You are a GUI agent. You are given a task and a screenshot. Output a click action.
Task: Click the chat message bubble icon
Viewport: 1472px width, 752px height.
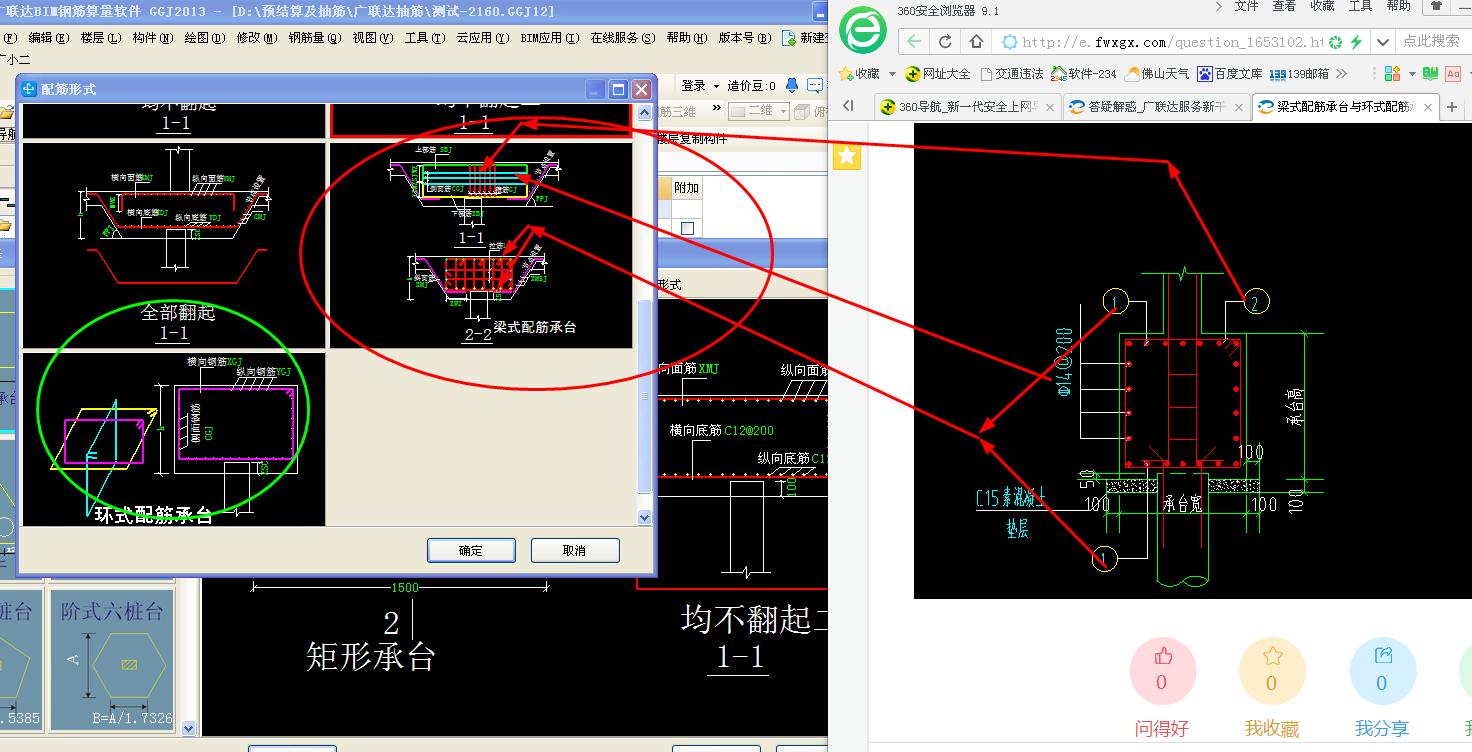pos(814,86)
